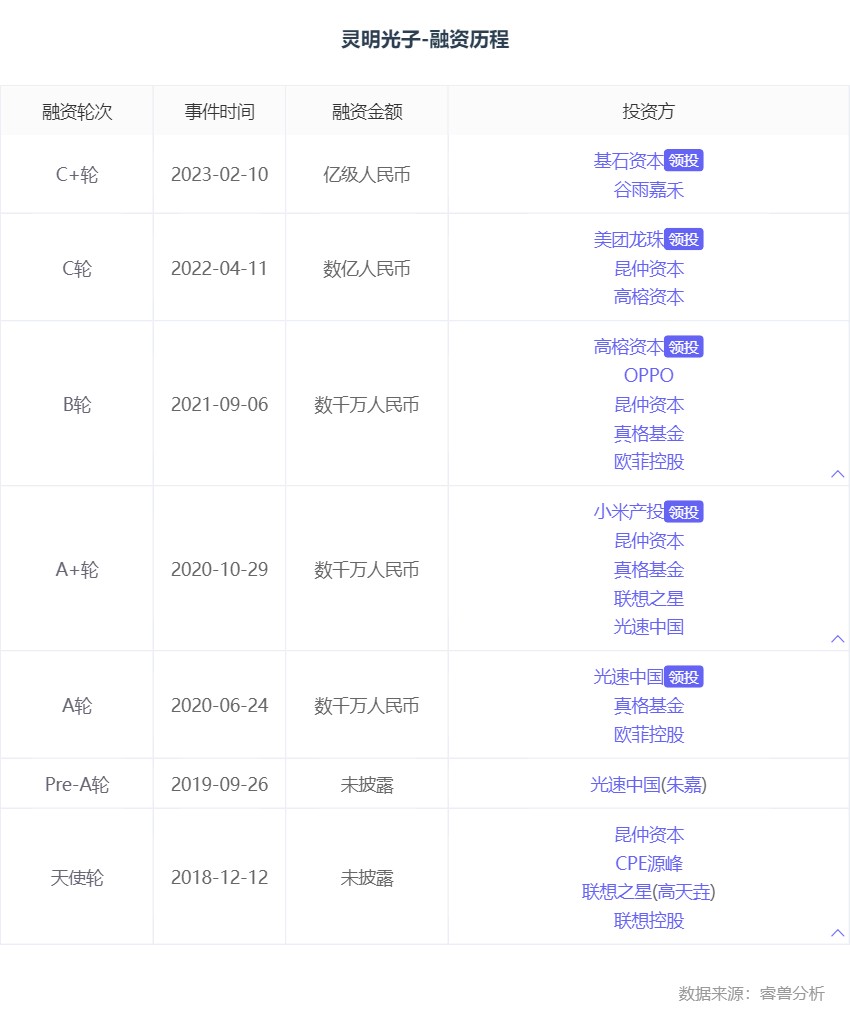Click 领投 badge beside 高榕资本 in B轮
This screenshot has width=850, height=1036.
point(683,347)
